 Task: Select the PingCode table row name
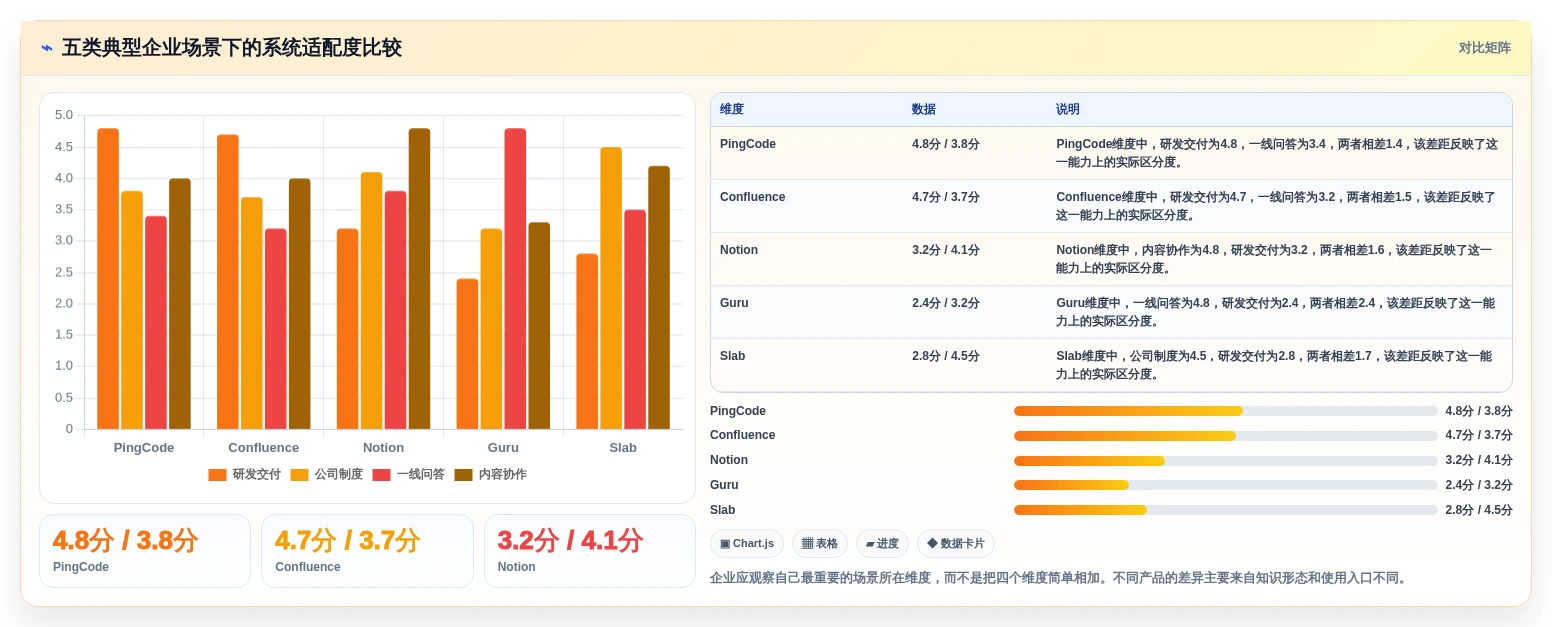point(748,144)
